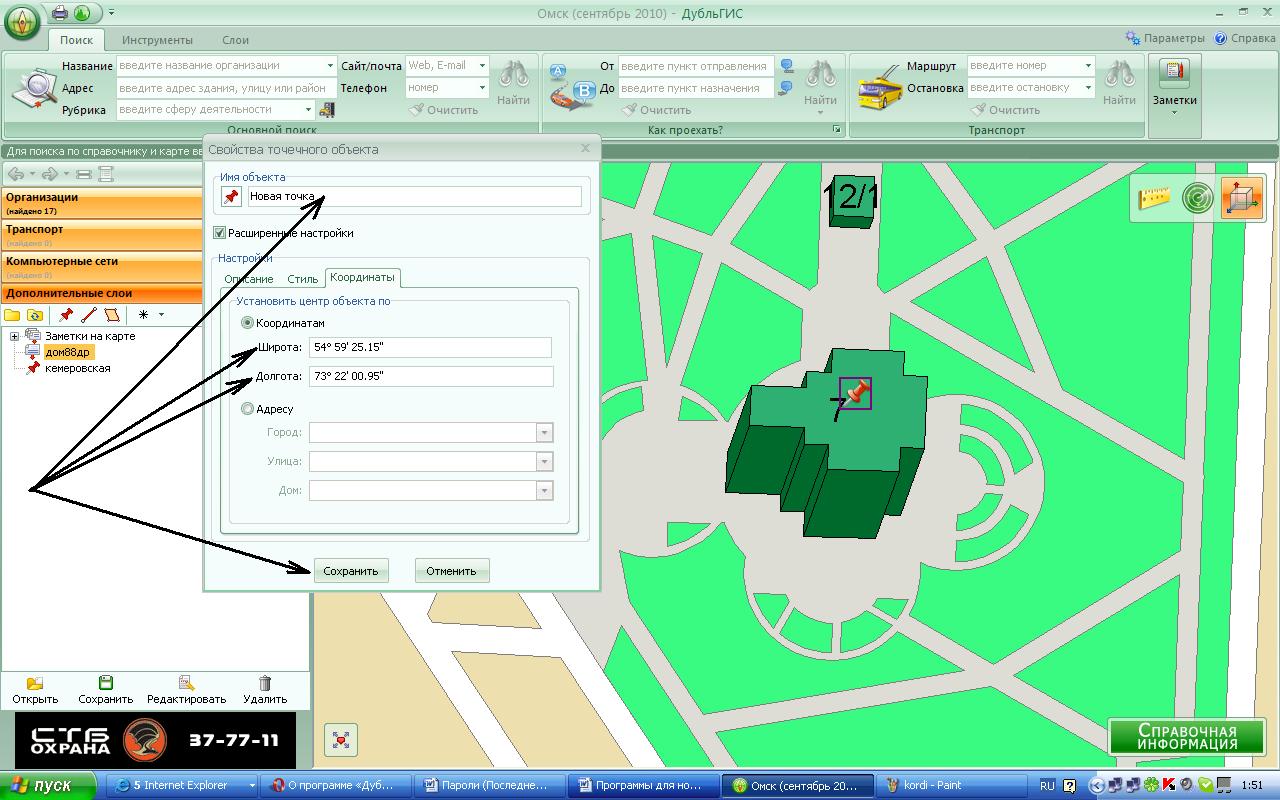Image resolution: width=1280 pixels, height=800 pixels.
Task: Select дом88др in the layers tree
Action: tap(68, 352)
